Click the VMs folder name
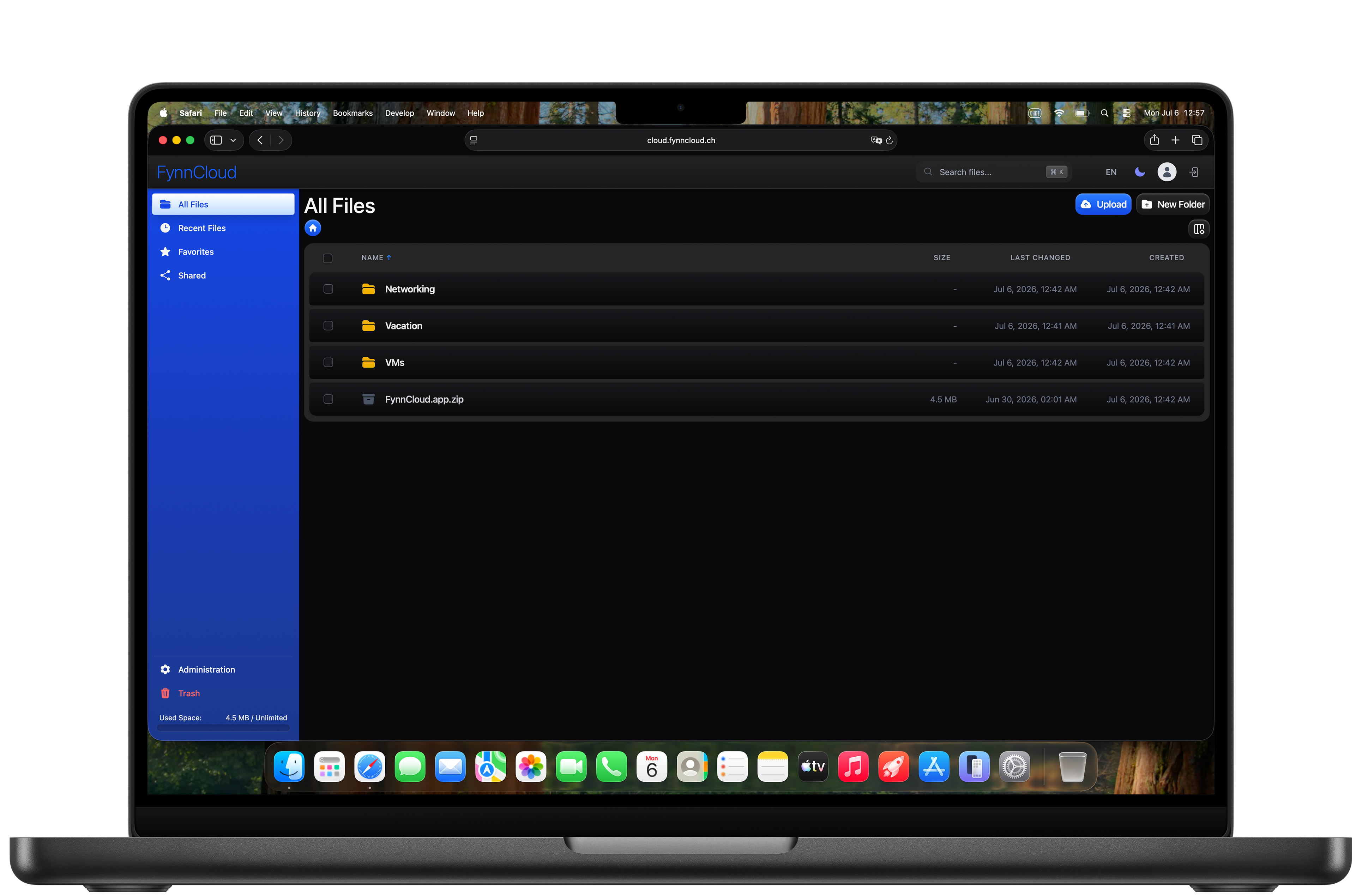Image resolution: width=1362 pixels, height=896 pixels. 394,362
